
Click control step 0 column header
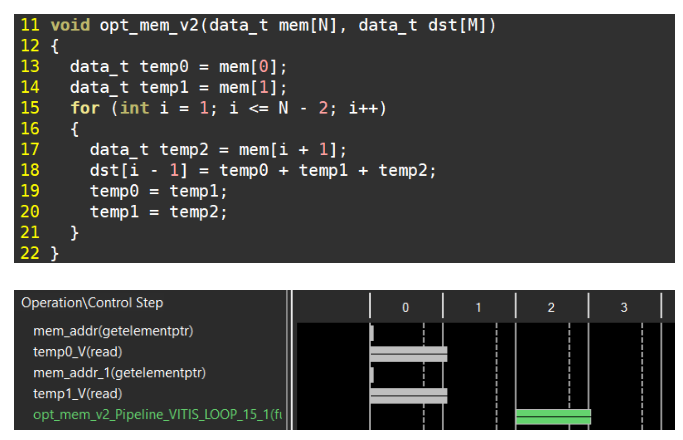[405, 307]
